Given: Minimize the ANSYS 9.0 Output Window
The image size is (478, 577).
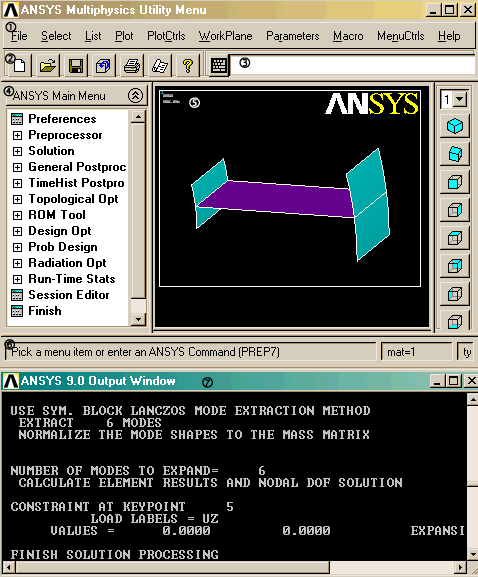Looking at the screenshot, I should pyautogui.click(x=437, y=381).
